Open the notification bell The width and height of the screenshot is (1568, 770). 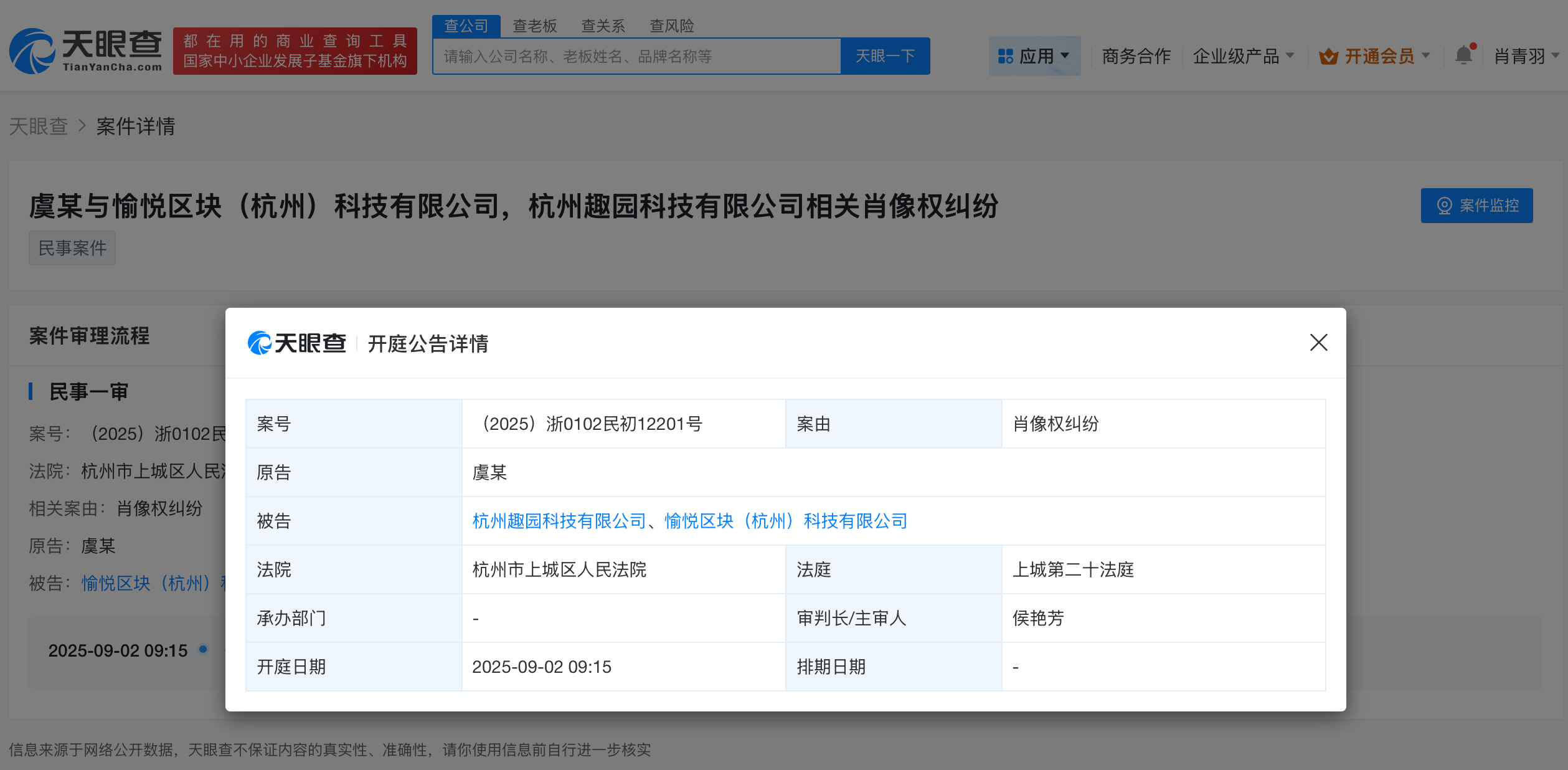1463,55
